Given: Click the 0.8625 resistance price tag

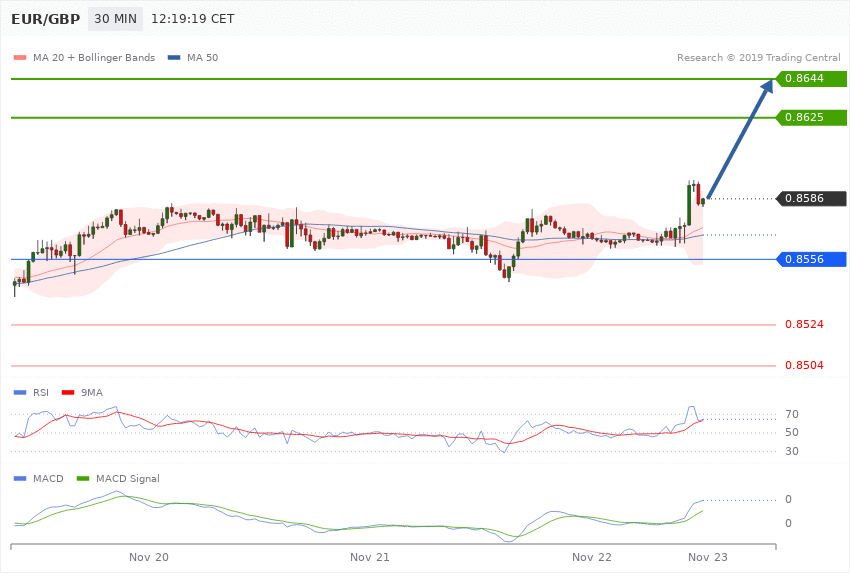Looking at the screenshot, I should 812,118.
